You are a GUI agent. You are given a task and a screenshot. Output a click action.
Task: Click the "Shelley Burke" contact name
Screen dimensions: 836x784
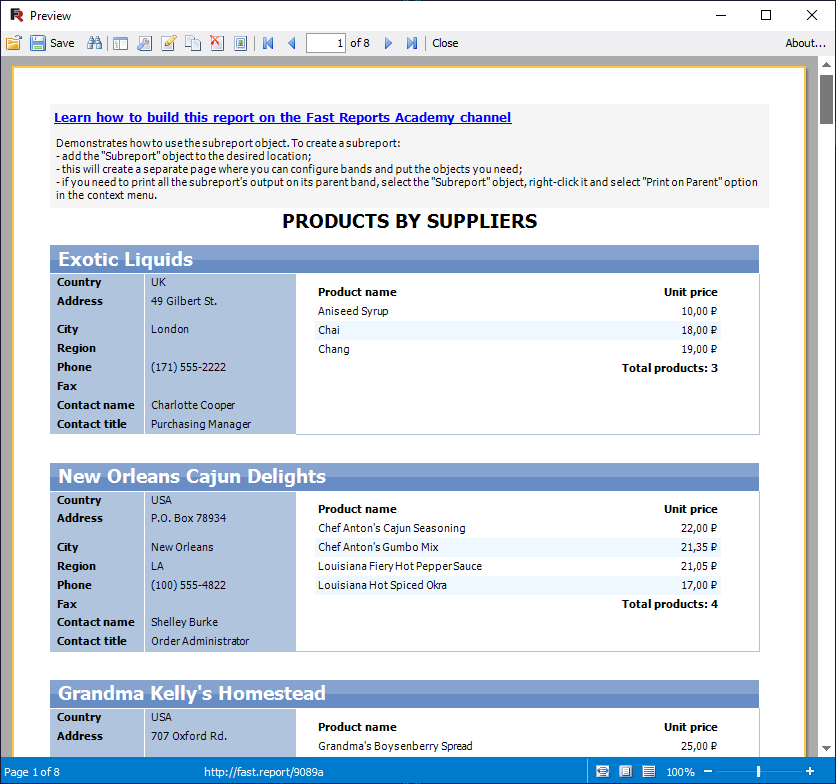(x=184, y=622)
